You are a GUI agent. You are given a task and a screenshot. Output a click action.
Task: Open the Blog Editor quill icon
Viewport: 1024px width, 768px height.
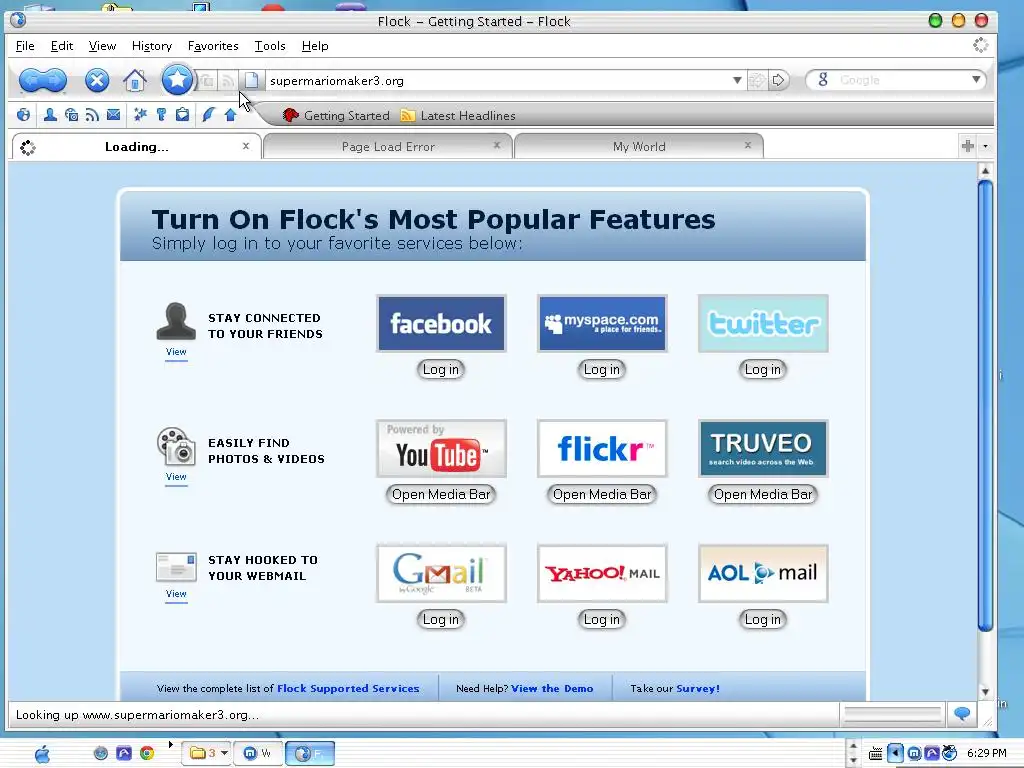[208, 115]
